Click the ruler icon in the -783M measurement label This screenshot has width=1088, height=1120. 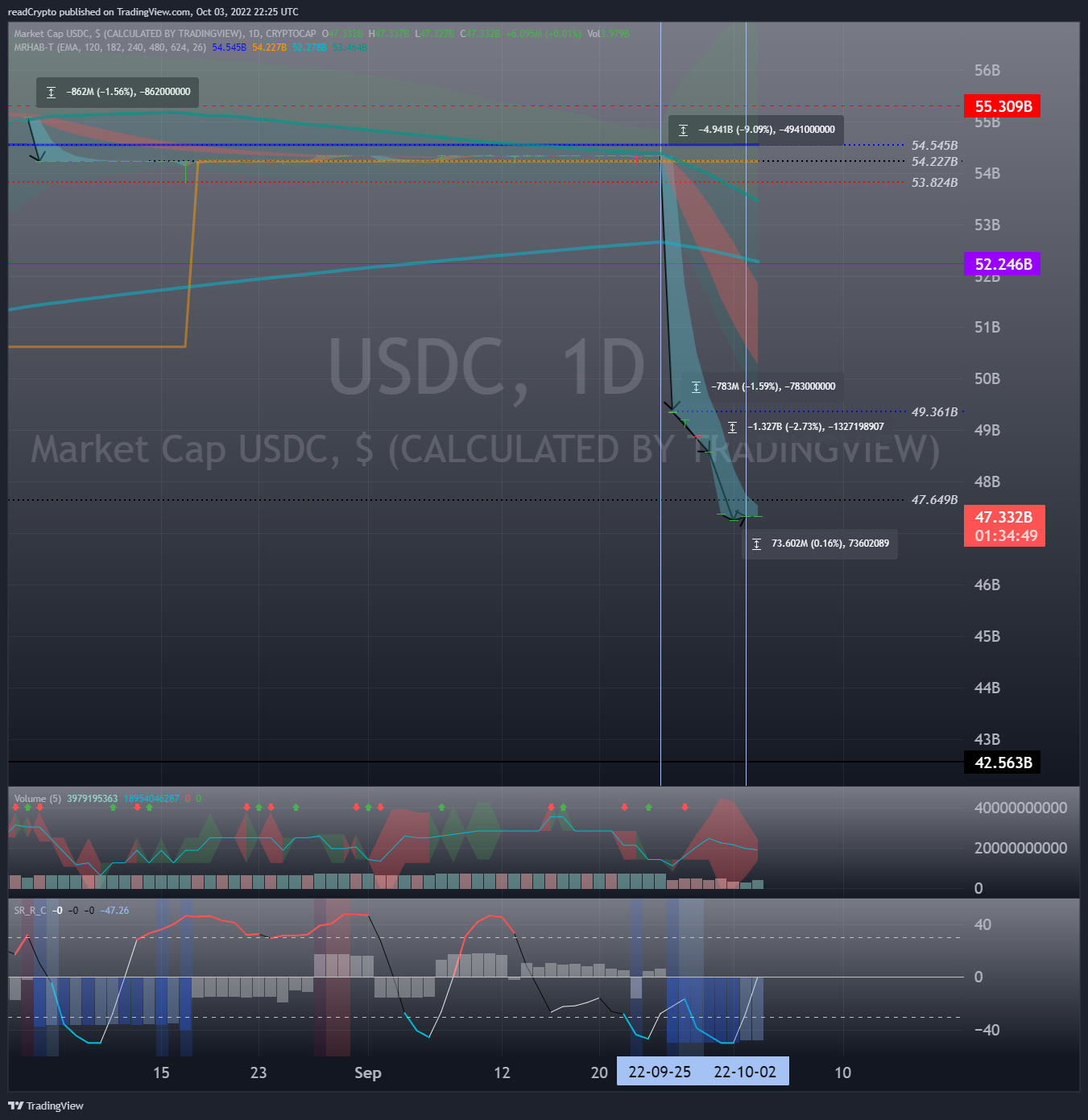coord(696,387)
